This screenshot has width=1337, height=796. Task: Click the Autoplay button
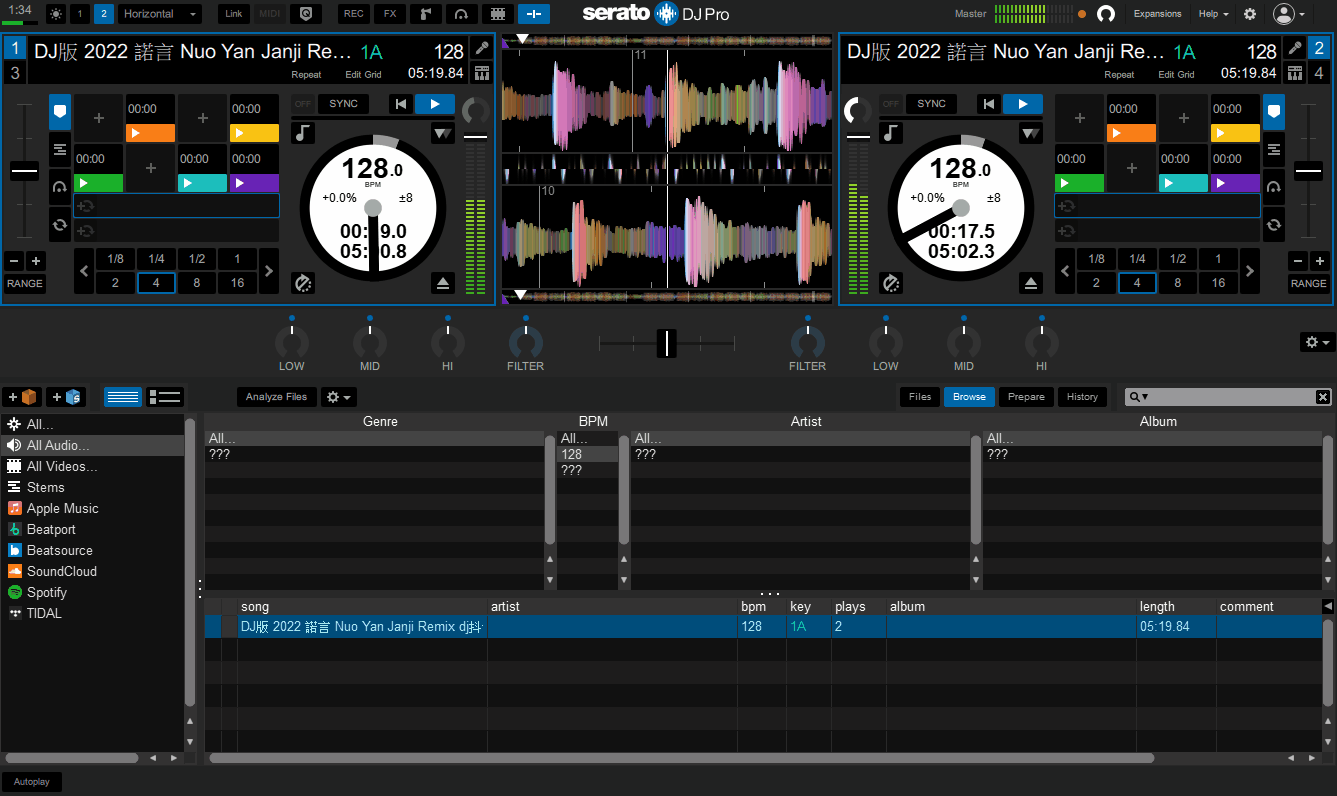tap(32, 782)
